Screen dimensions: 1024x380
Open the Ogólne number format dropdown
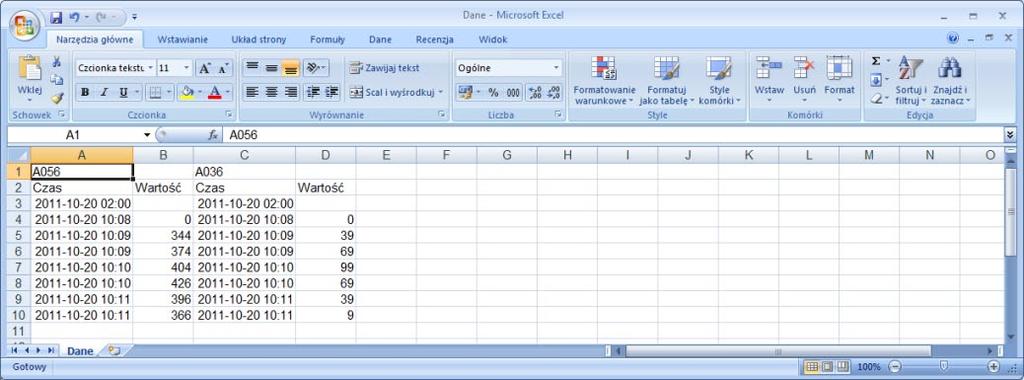[556, 68]
